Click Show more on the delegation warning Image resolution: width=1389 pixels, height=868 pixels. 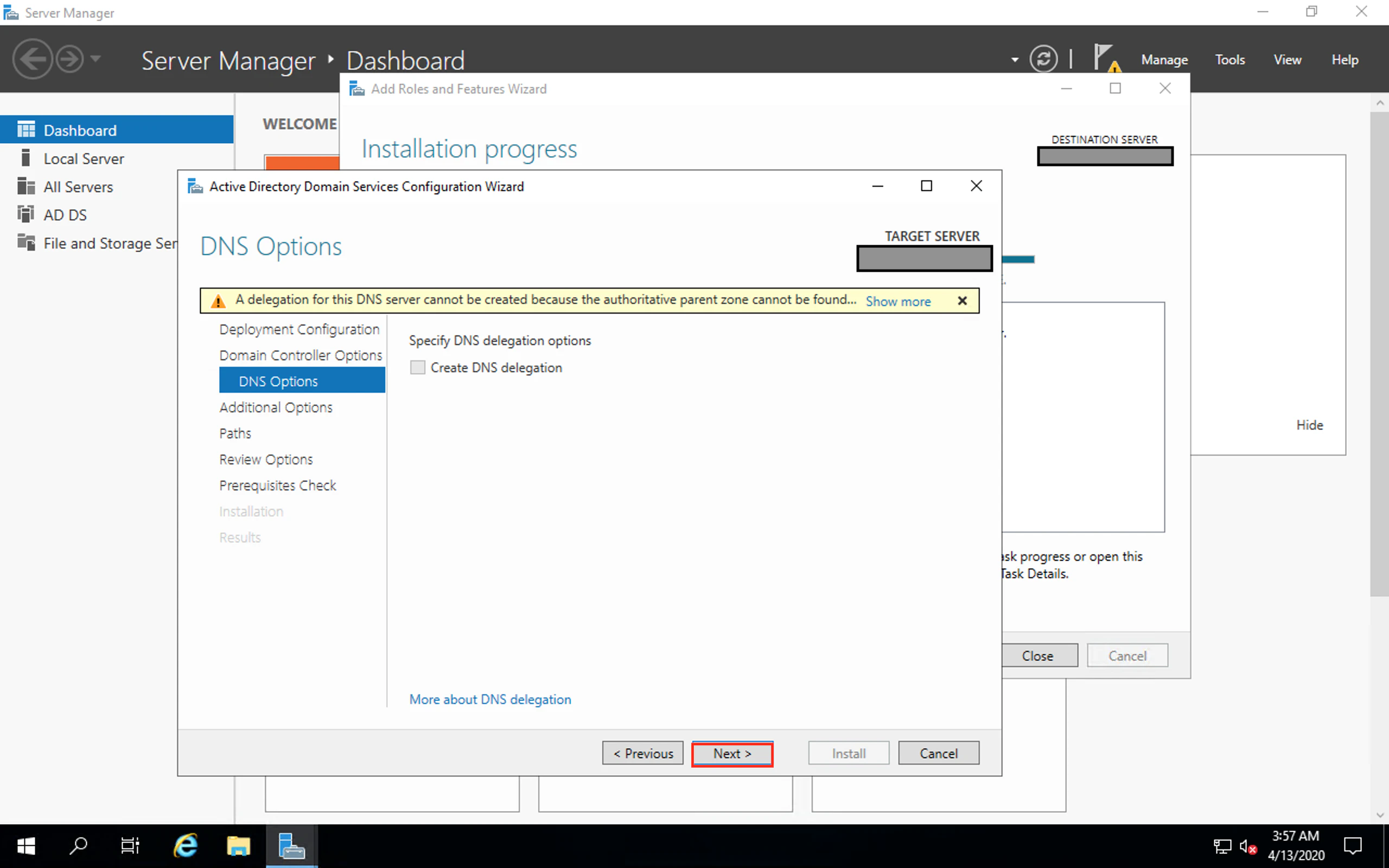click(897, 302)
